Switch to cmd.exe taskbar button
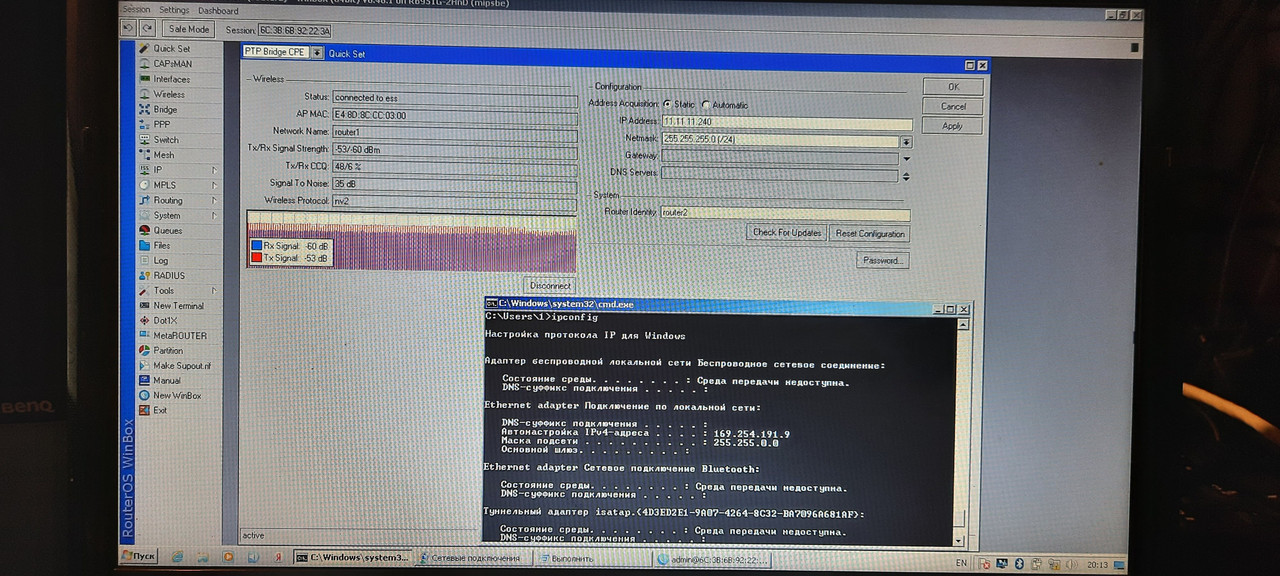1280x576 pixels. [x=353, y=558]
